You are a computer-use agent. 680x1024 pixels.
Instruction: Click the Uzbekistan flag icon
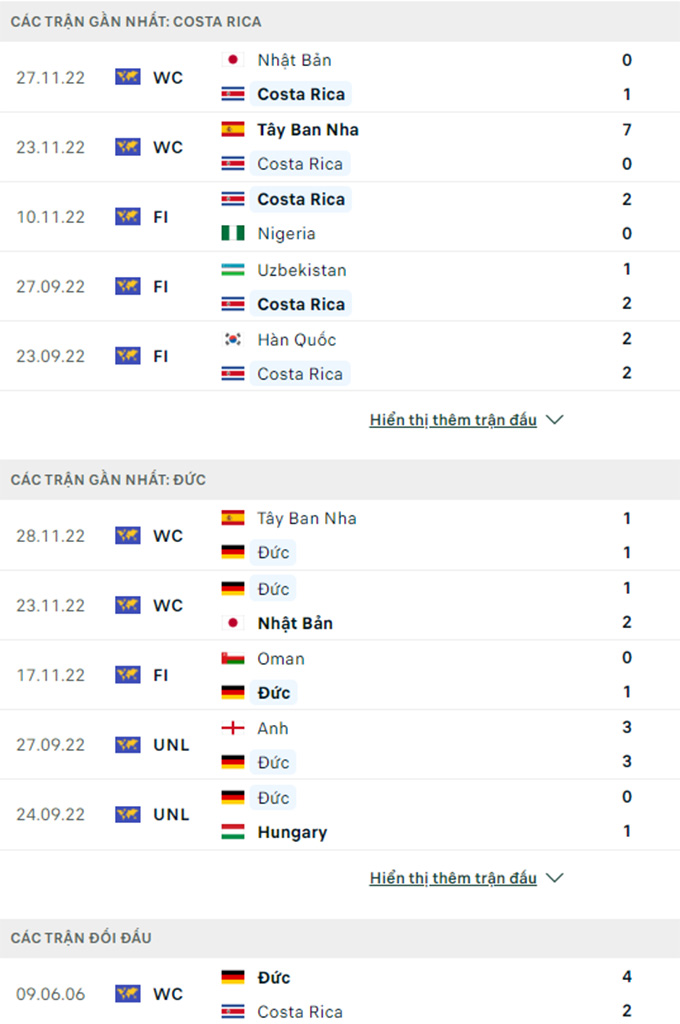[x=232, y=270]
